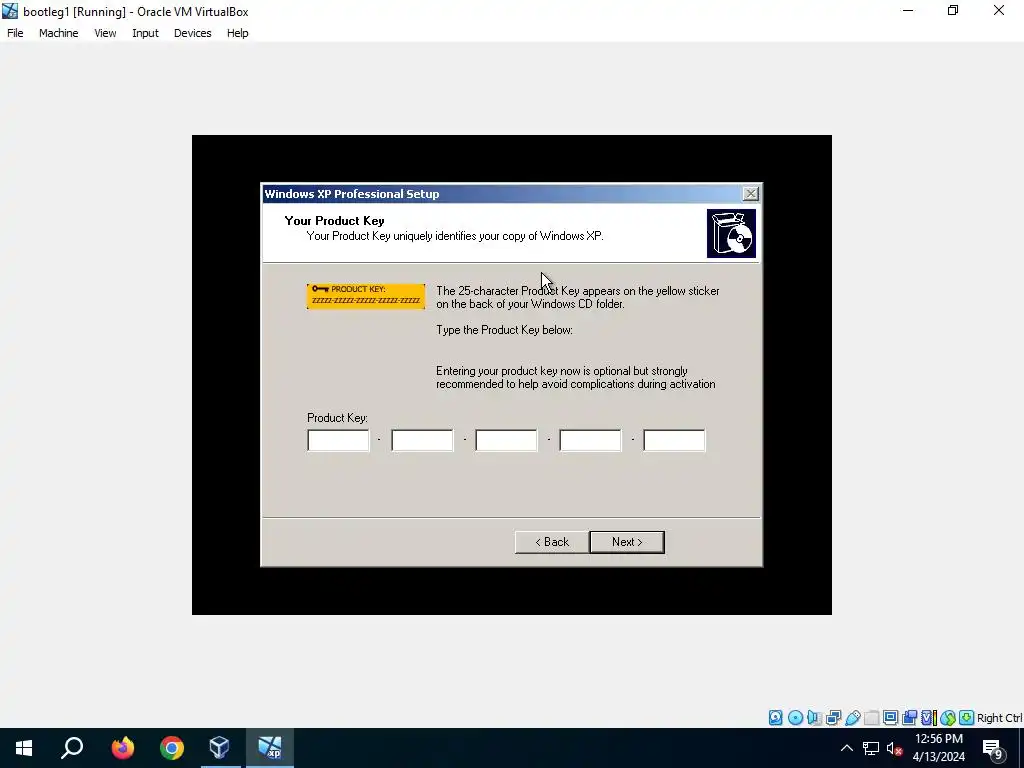Open the Machine menu
The image size is (1024, 768).
(x=59, y=33)
